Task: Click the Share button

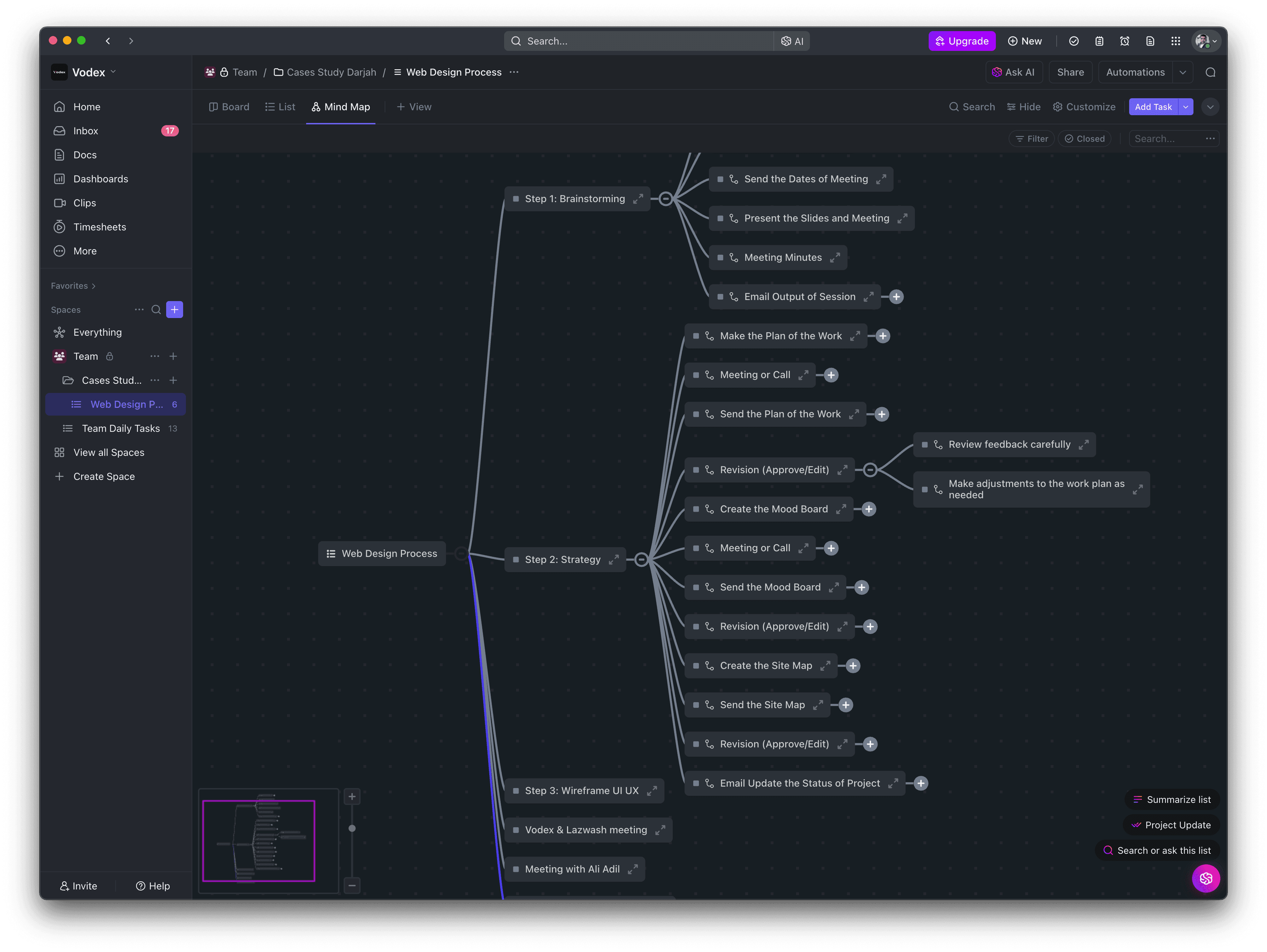Action: 1070,72
